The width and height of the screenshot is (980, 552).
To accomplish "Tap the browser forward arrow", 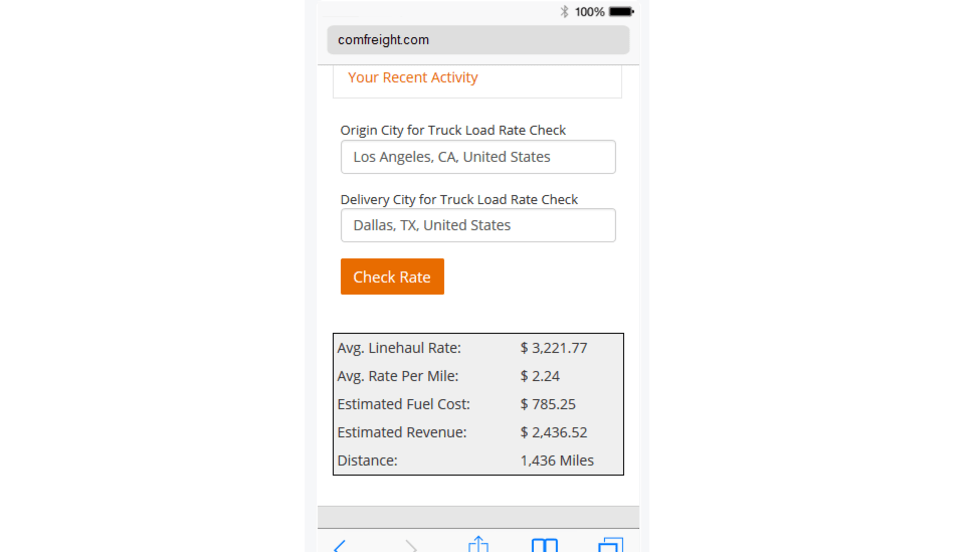I will pyautogui.click(x=410, y=545).
